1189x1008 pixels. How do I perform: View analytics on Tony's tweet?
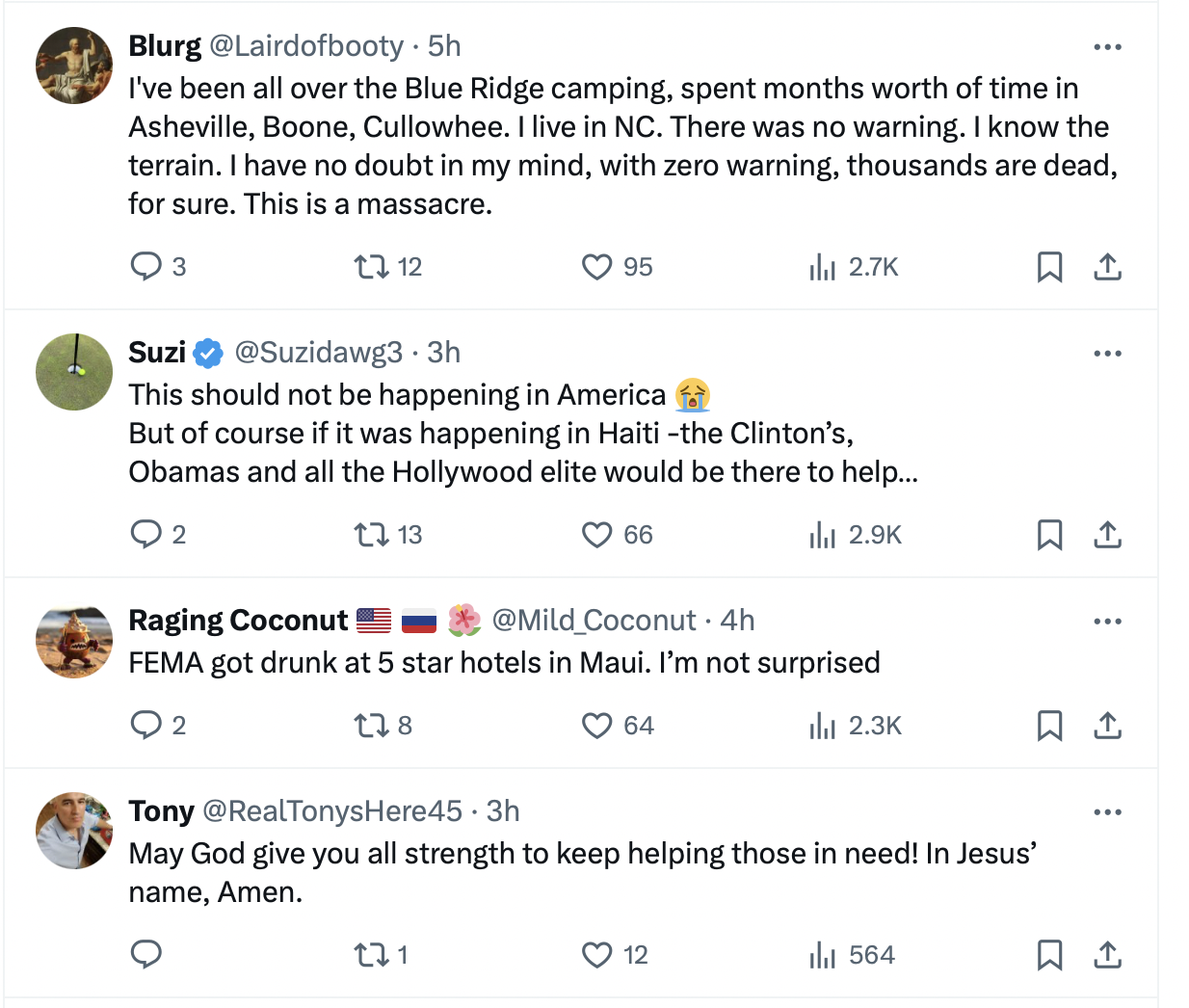point(822,955)
